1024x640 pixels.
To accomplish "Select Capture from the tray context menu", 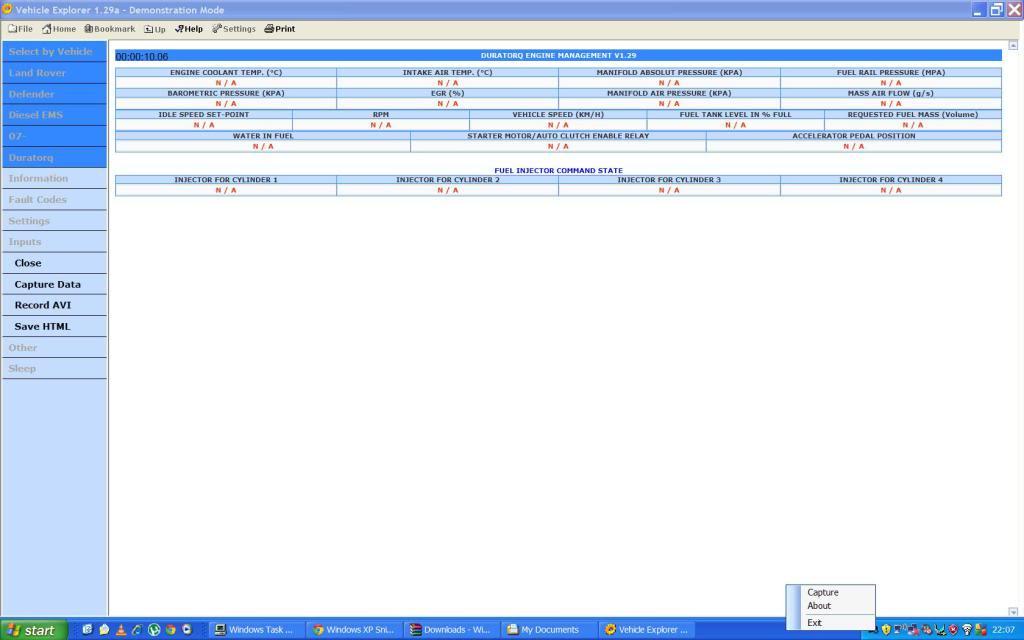I will click(x=823, y=592).
